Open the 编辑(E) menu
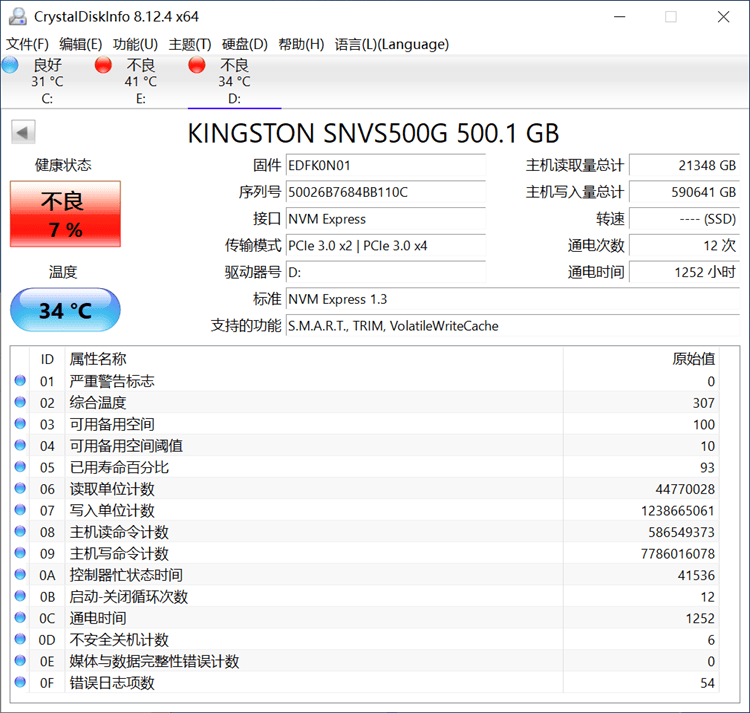 click(80, 44)
